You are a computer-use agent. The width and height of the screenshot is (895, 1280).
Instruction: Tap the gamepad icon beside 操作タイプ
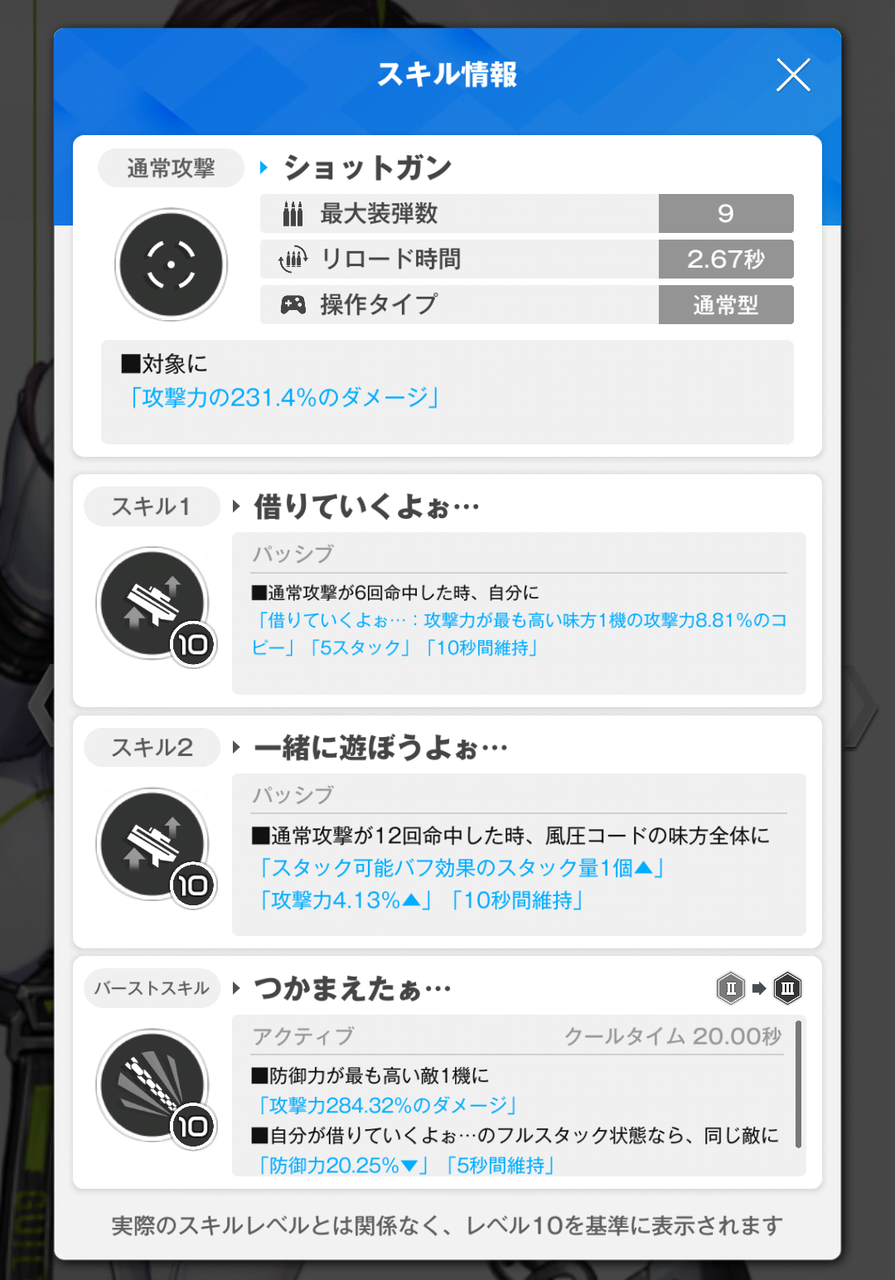click(292, 305)
